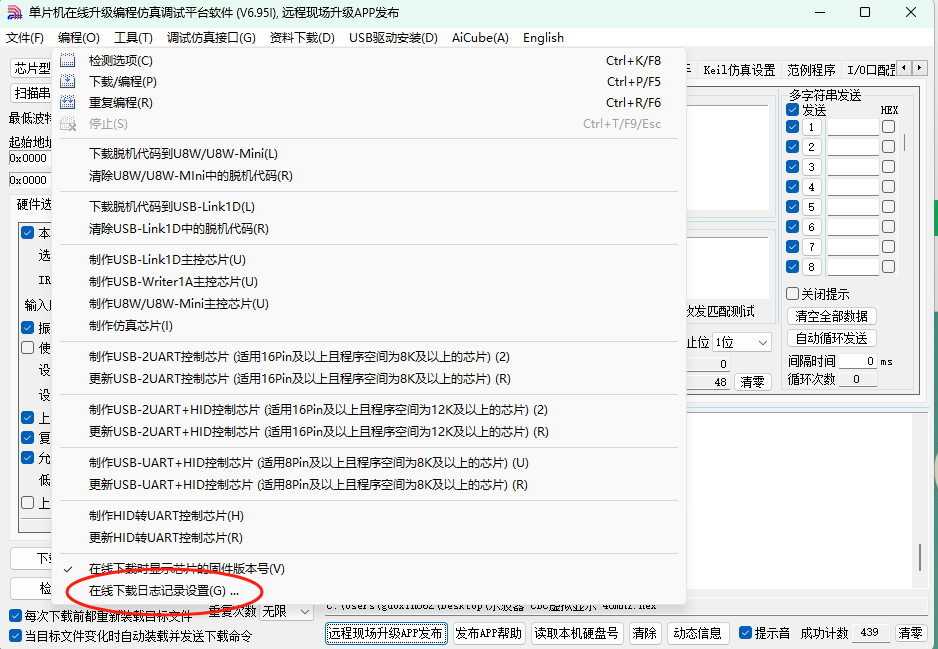Click 清除 button in bottom bar
Image resolution: width=938 pixels, height=649 pixels.
(x=644, y=633)
